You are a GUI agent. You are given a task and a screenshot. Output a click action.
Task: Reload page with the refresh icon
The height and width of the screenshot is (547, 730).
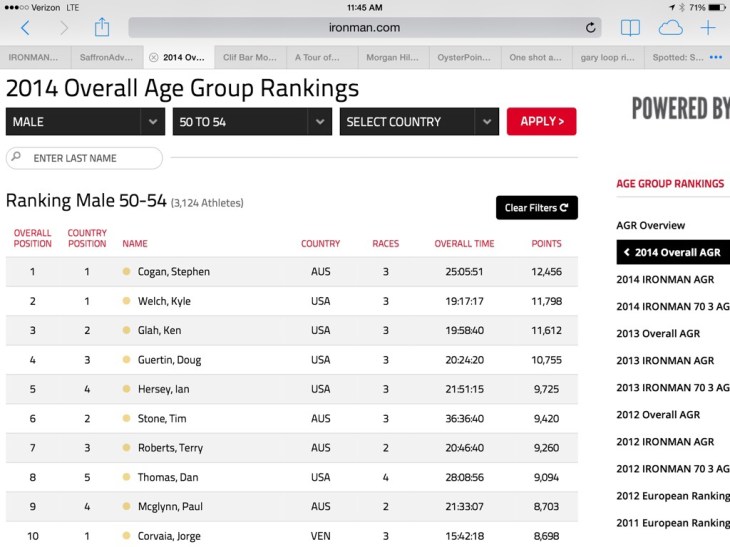(591, 28)
